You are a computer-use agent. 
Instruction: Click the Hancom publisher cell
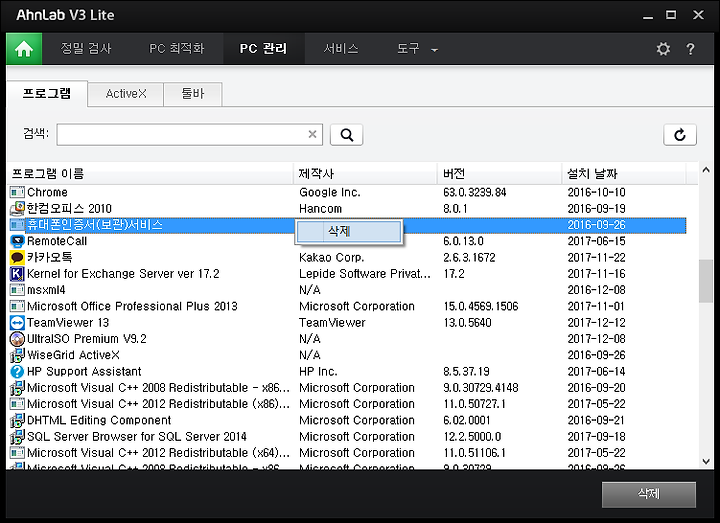[321, 208]
